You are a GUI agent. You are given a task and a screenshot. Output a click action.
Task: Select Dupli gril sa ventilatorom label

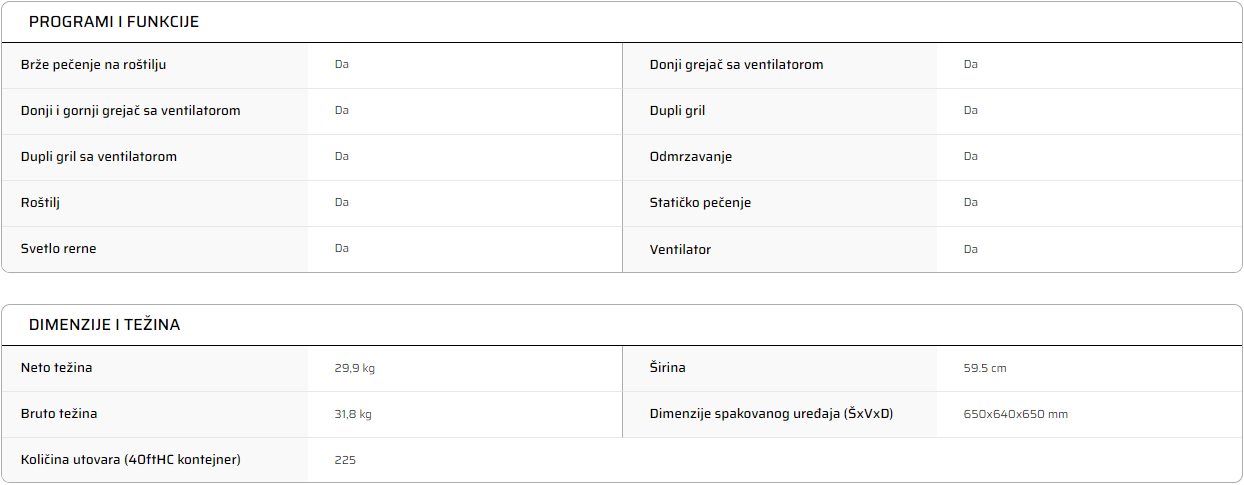pos(99,157)
